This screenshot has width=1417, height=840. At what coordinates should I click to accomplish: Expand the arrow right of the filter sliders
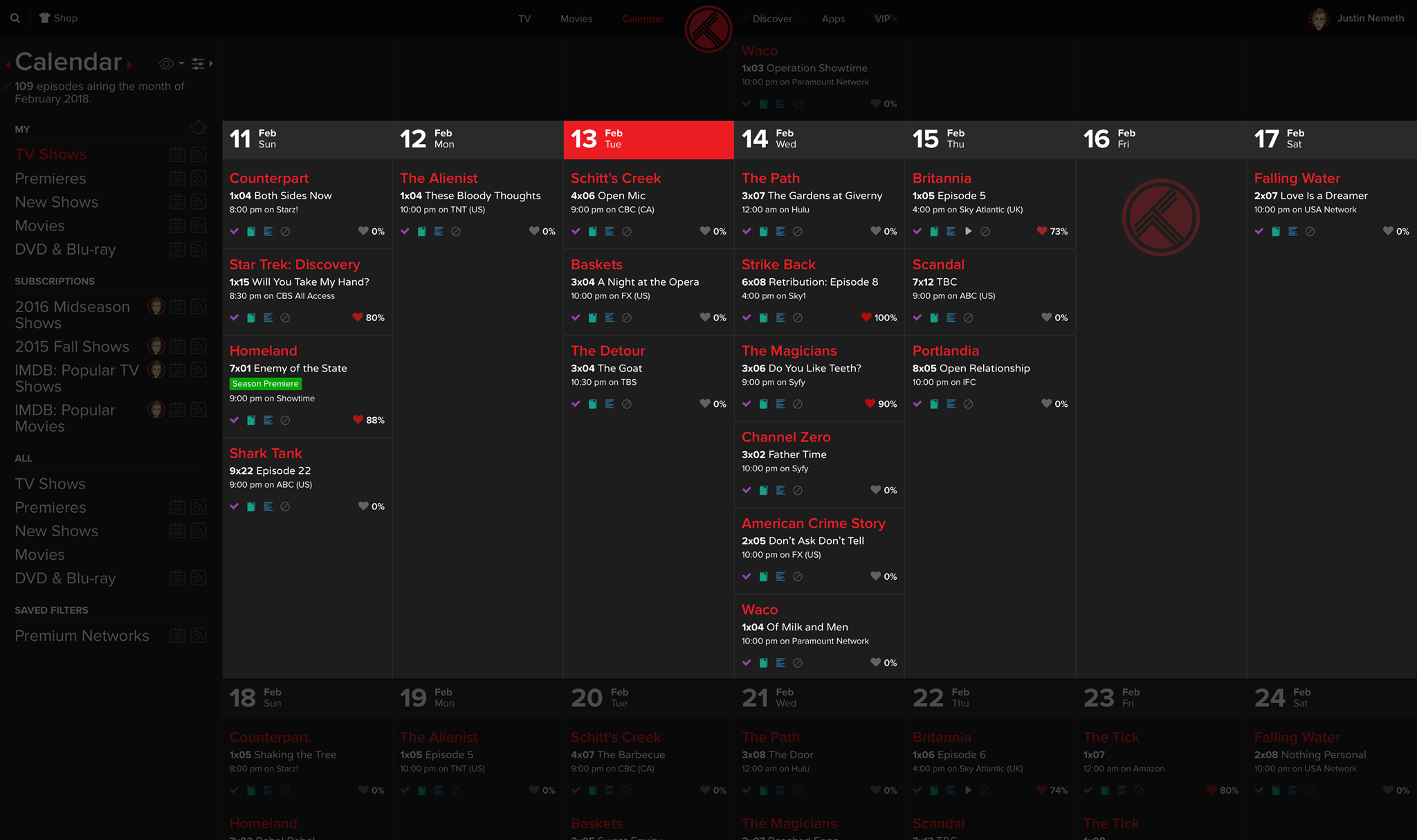tap(211, 64)
